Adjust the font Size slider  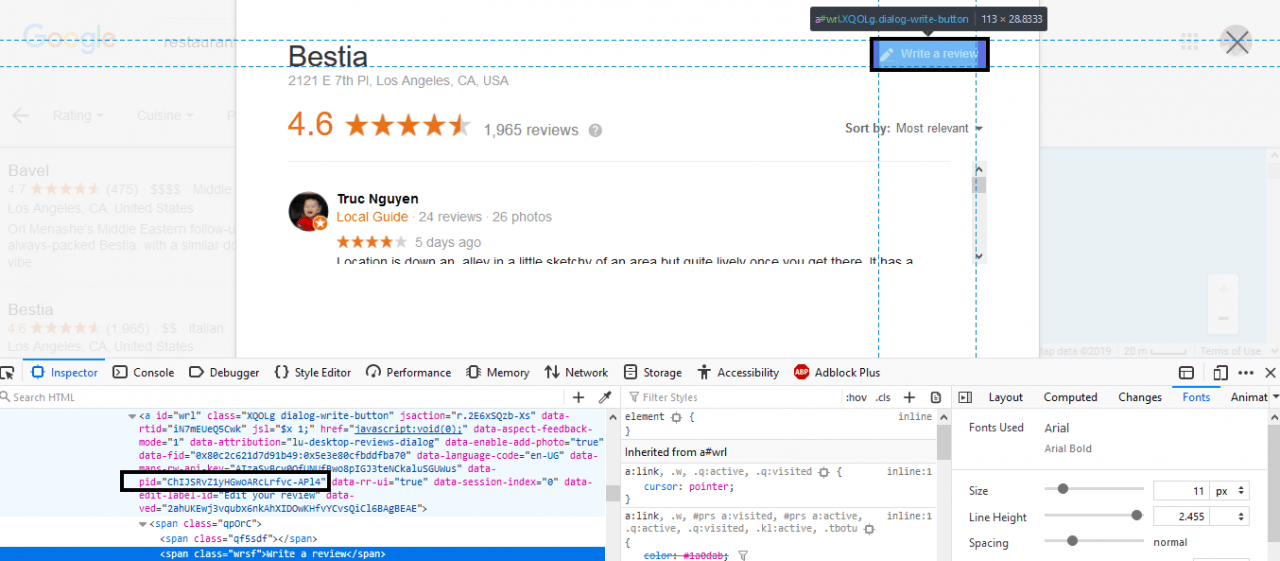tap(1094, 490)
